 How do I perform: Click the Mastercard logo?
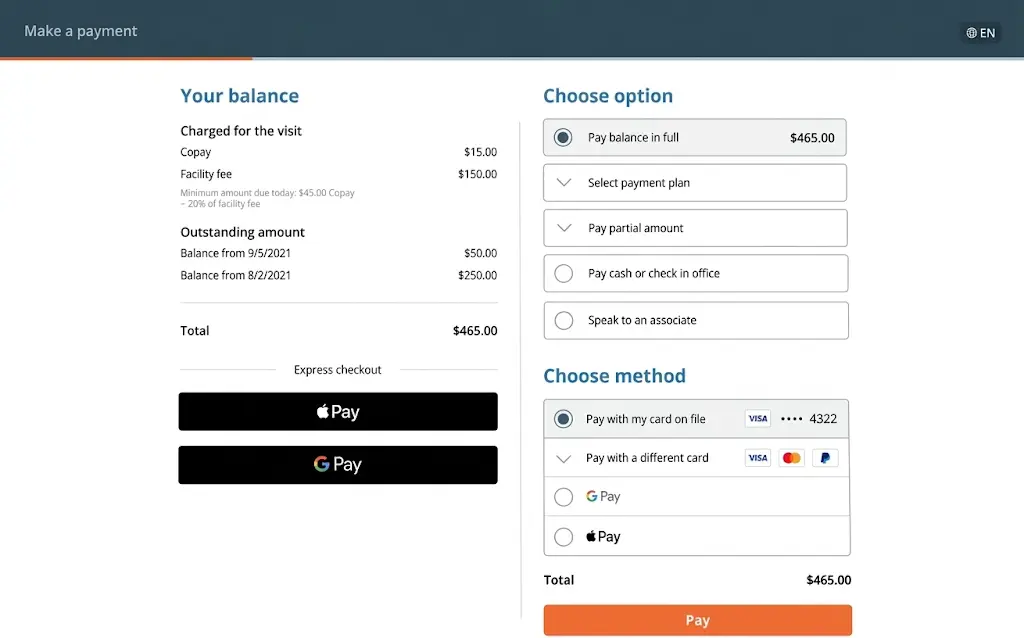tap(792, 458)
